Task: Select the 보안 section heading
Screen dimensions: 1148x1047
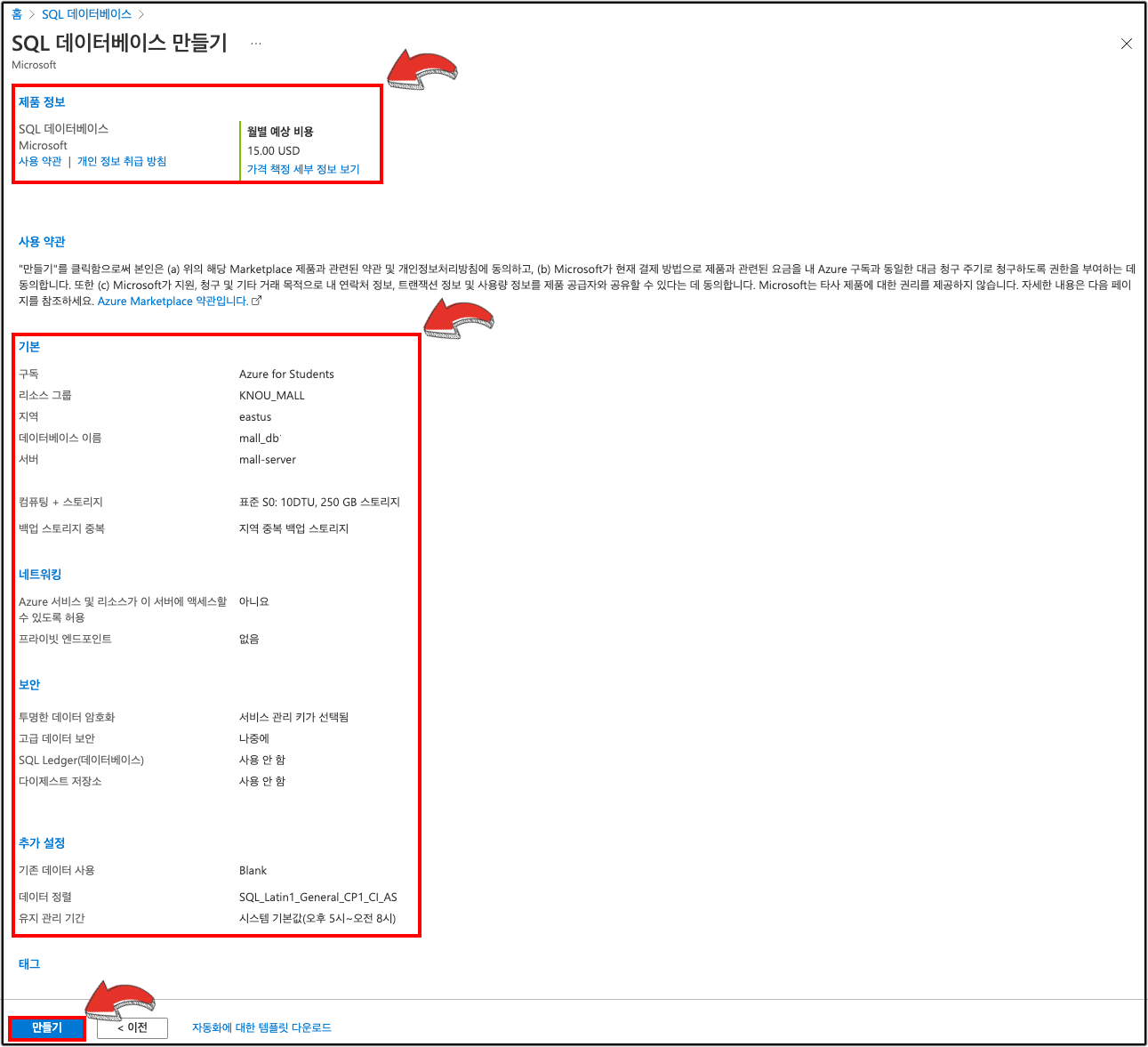Action: click(x=29, y=685)
